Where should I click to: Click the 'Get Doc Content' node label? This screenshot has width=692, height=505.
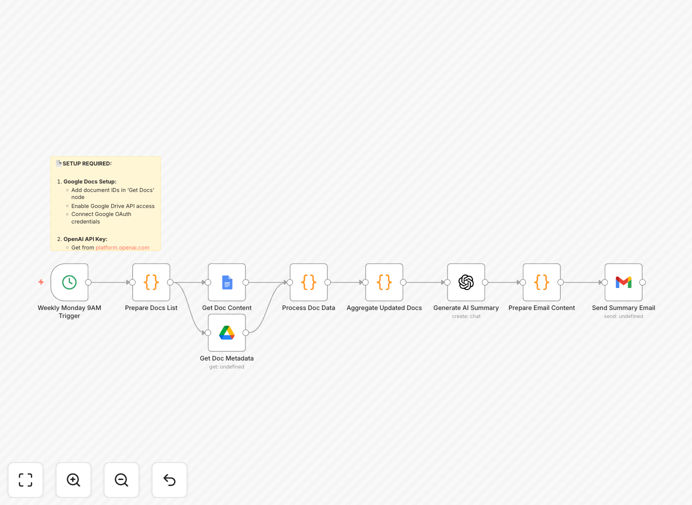pyautogui.click(x=227, y=308)
